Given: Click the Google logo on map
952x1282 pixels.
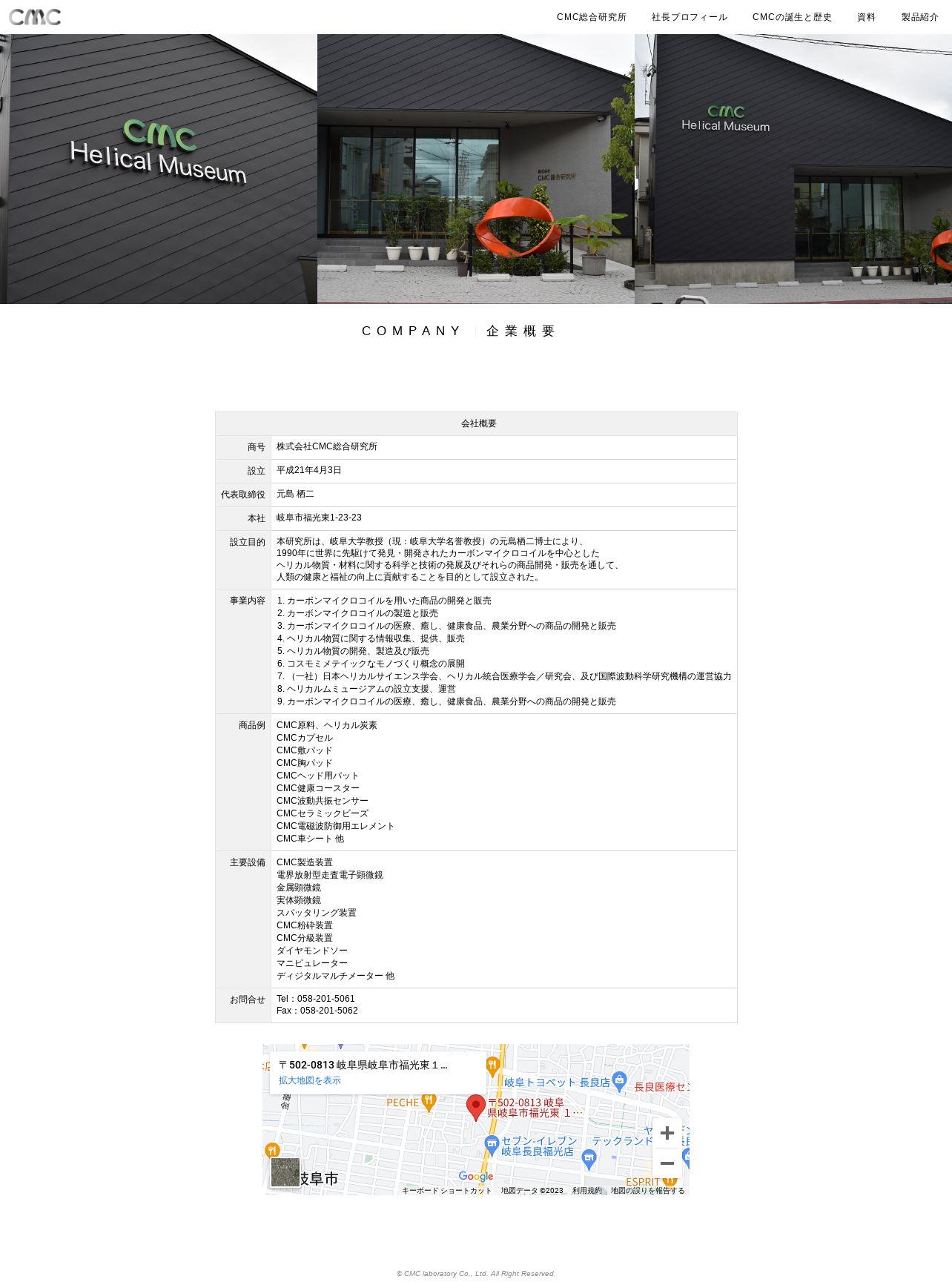Looking at the screenshot, I should (x=475, y=1177).
